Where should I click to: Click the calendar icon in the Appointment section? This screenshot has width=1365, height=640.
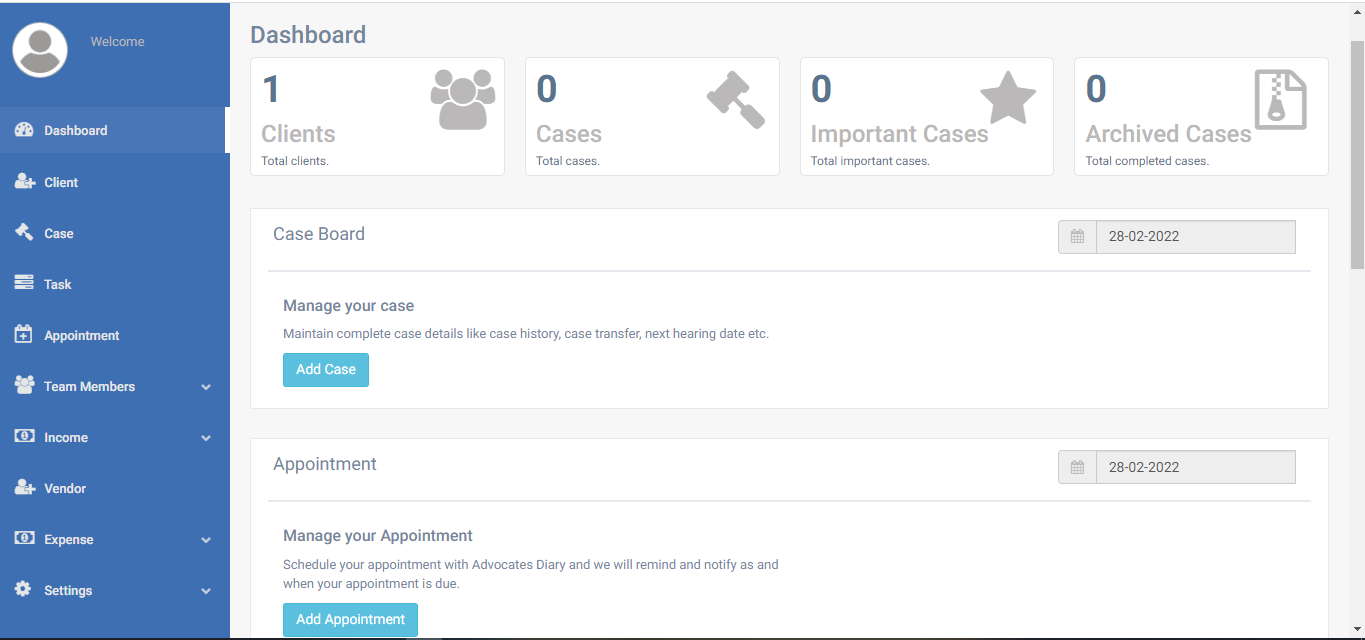click(1077, 466)
